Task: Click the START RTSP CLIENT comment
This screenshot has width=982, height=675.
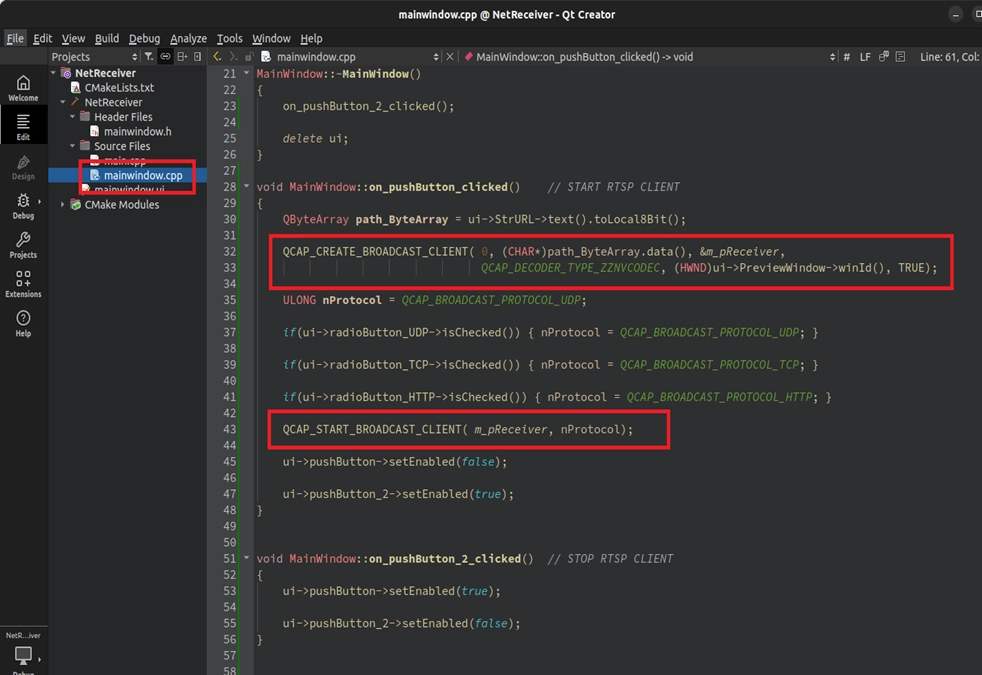Action: click(613, 187)
